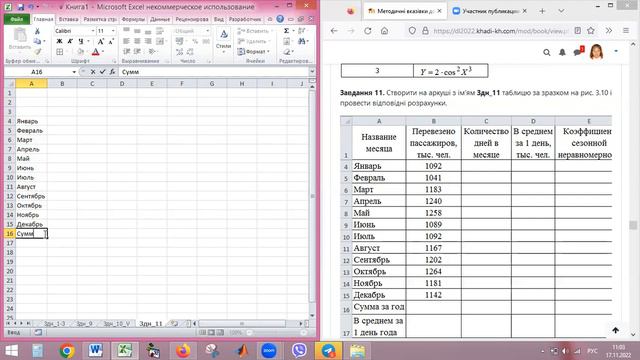This screenshot has height=360, width=640.
Task: Expand the Name Box dropdown arrow
Action: pos(74,72)
